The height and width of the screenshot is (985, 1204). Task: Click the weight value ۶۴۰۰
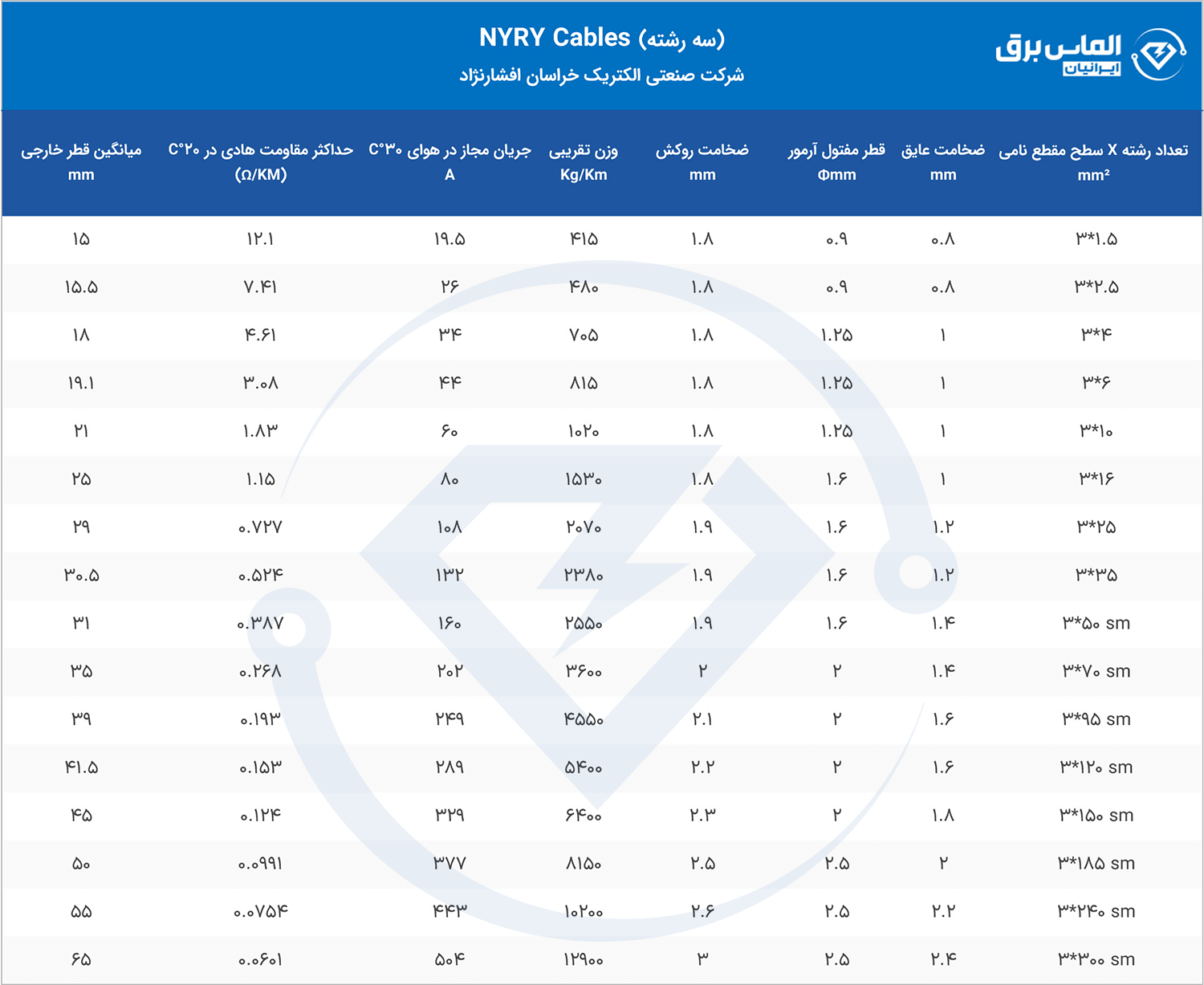[x=584, y=816]
